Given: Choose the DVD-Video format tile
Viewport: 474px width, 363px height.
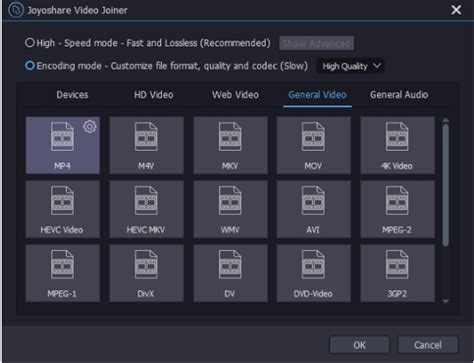Looking at the screenshot, I should [313, 273].
